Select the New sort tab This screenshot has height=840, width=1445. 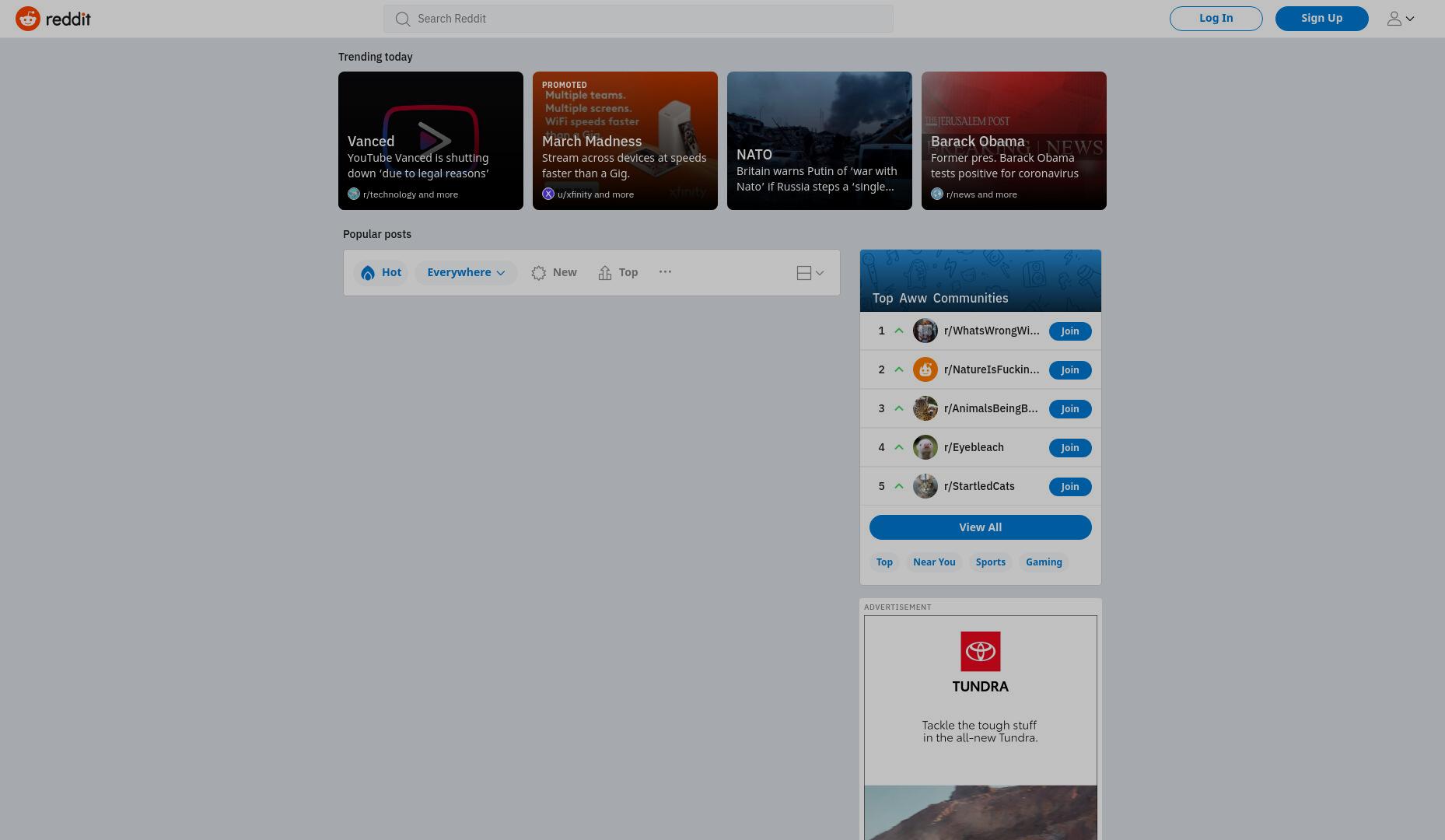coord(554,272)
